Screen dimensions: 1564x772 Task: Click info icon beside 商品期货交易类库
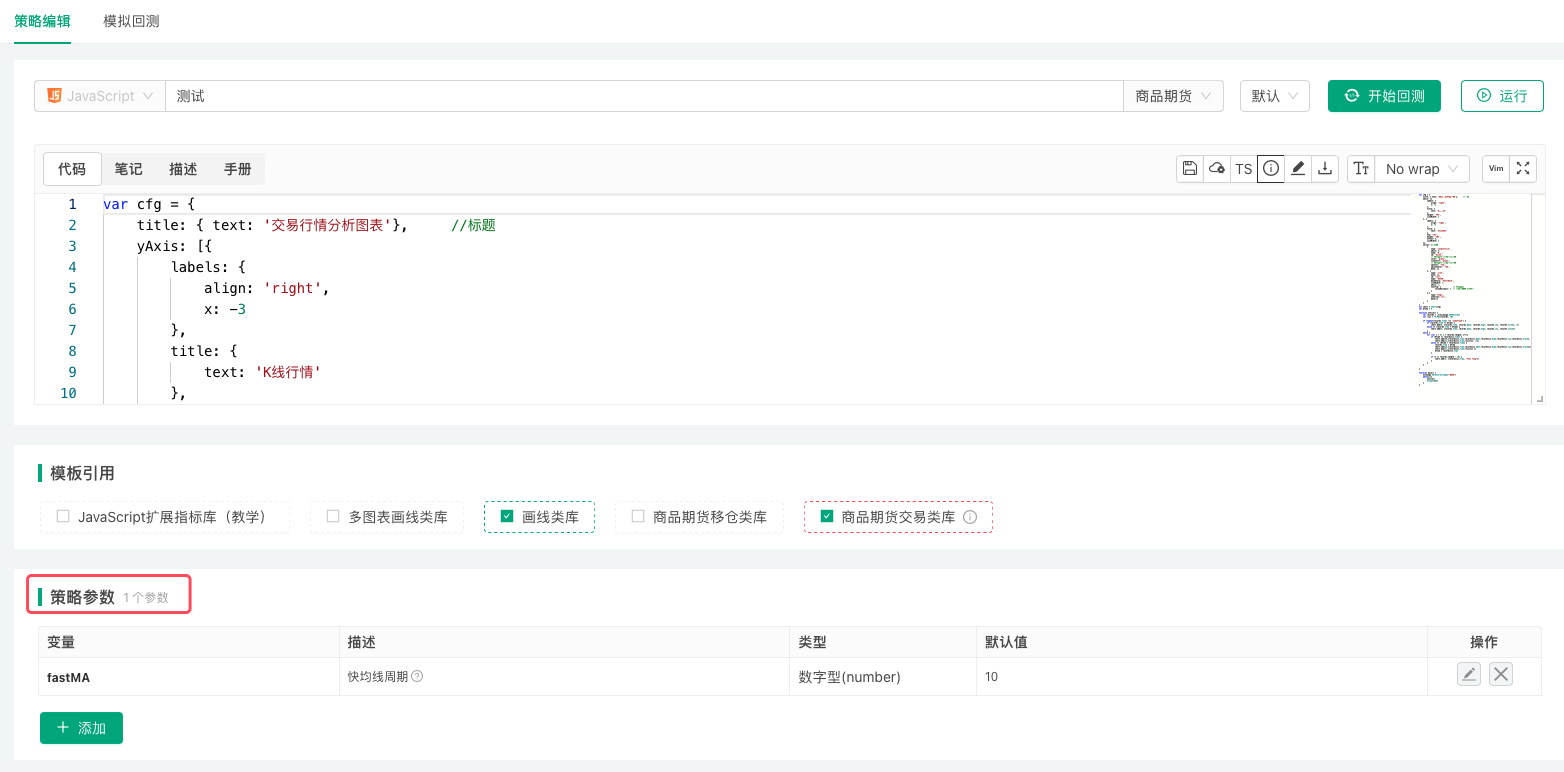click(x=969, y=517)
